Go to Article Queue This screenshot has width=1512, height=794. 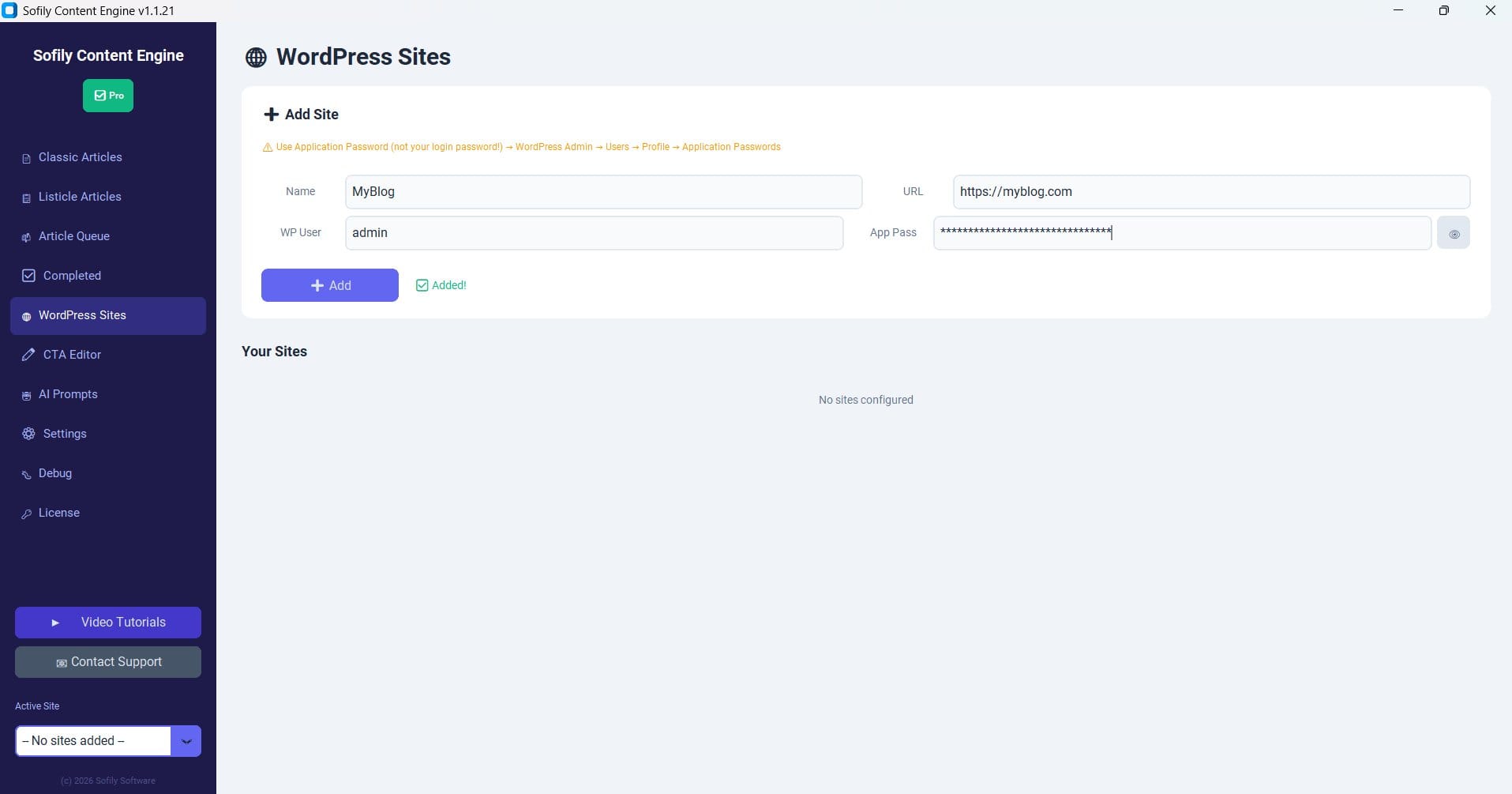pos(108,236)
